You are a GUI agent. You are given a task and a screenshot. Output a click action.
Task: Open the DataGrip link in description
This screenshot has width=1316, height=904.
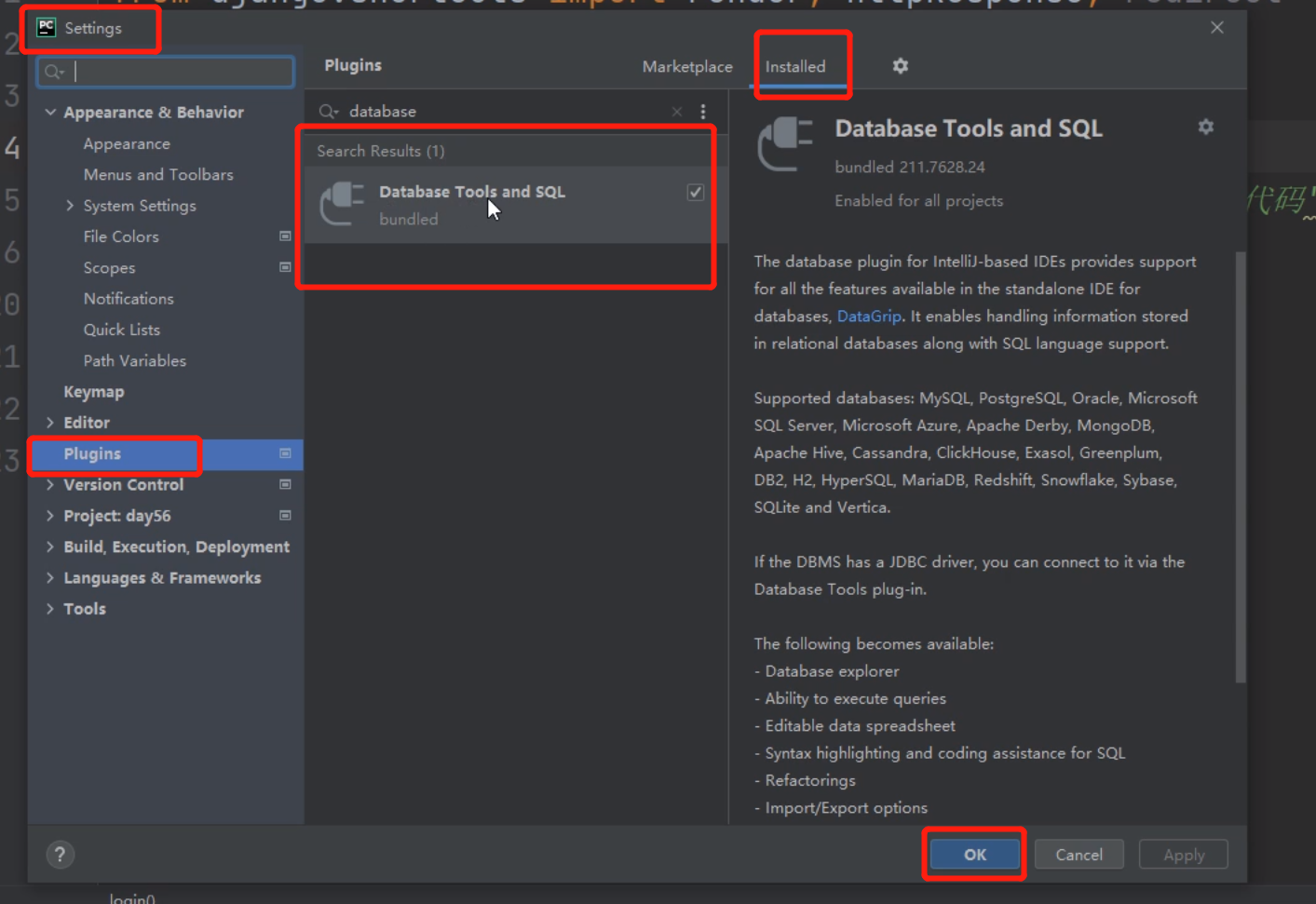pos(869,317)
